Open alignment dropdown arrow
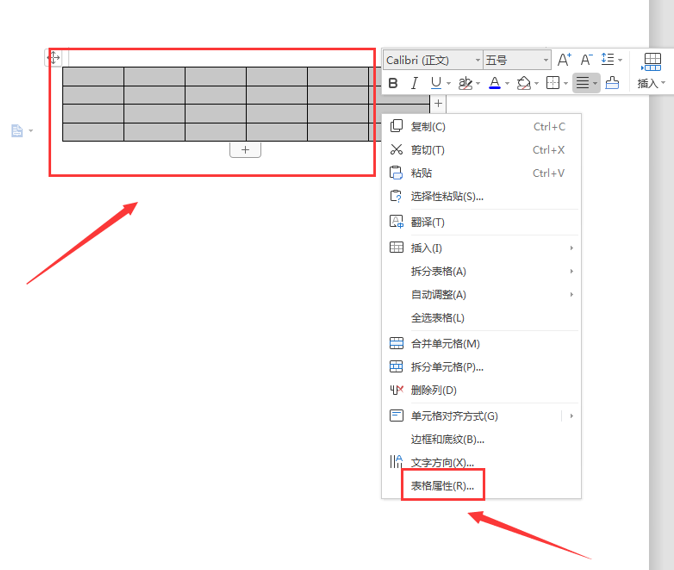This screenshot has height=570, width=674. [595, 83]
